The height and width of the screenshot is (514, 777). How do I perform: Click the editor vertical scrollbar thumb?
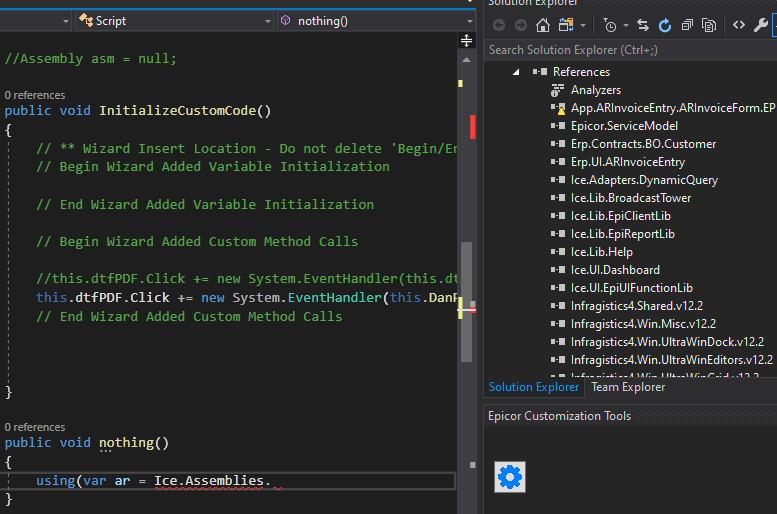pos(466,301)
